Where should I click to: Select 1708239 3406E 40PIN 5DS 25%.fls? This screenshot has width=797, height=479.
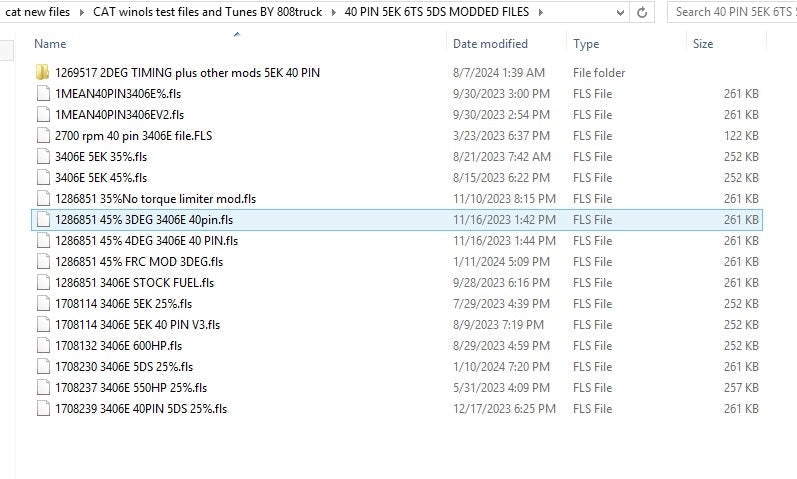141,409
